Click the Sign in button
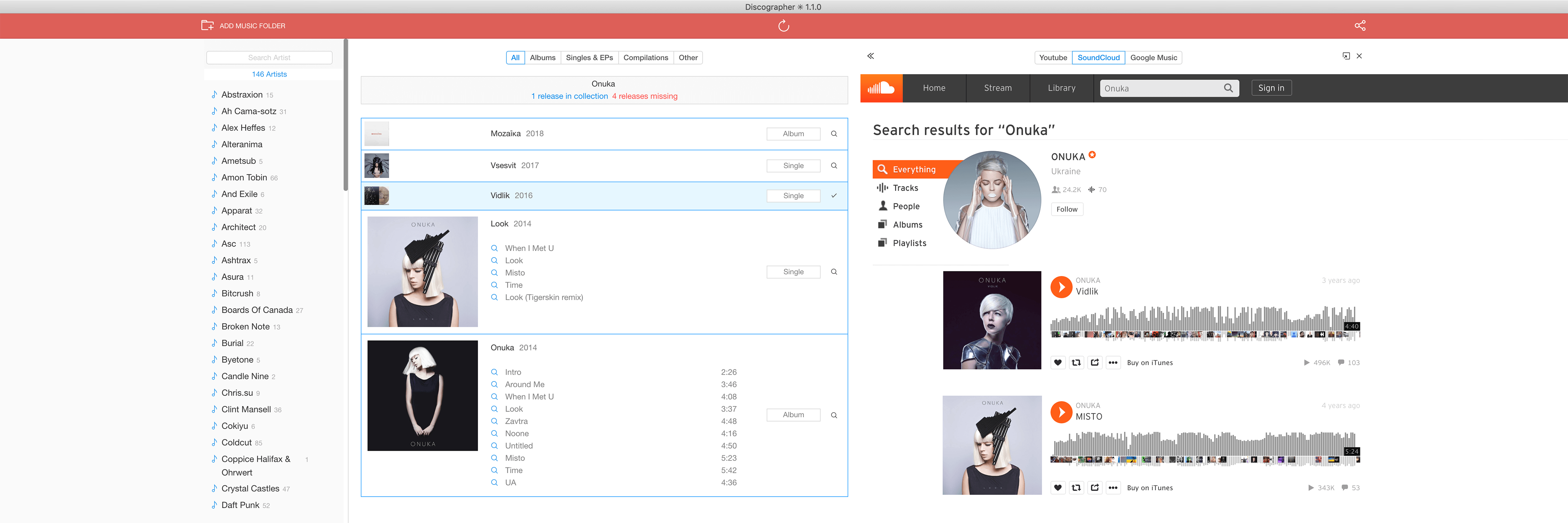 (x=1271, y=88)
